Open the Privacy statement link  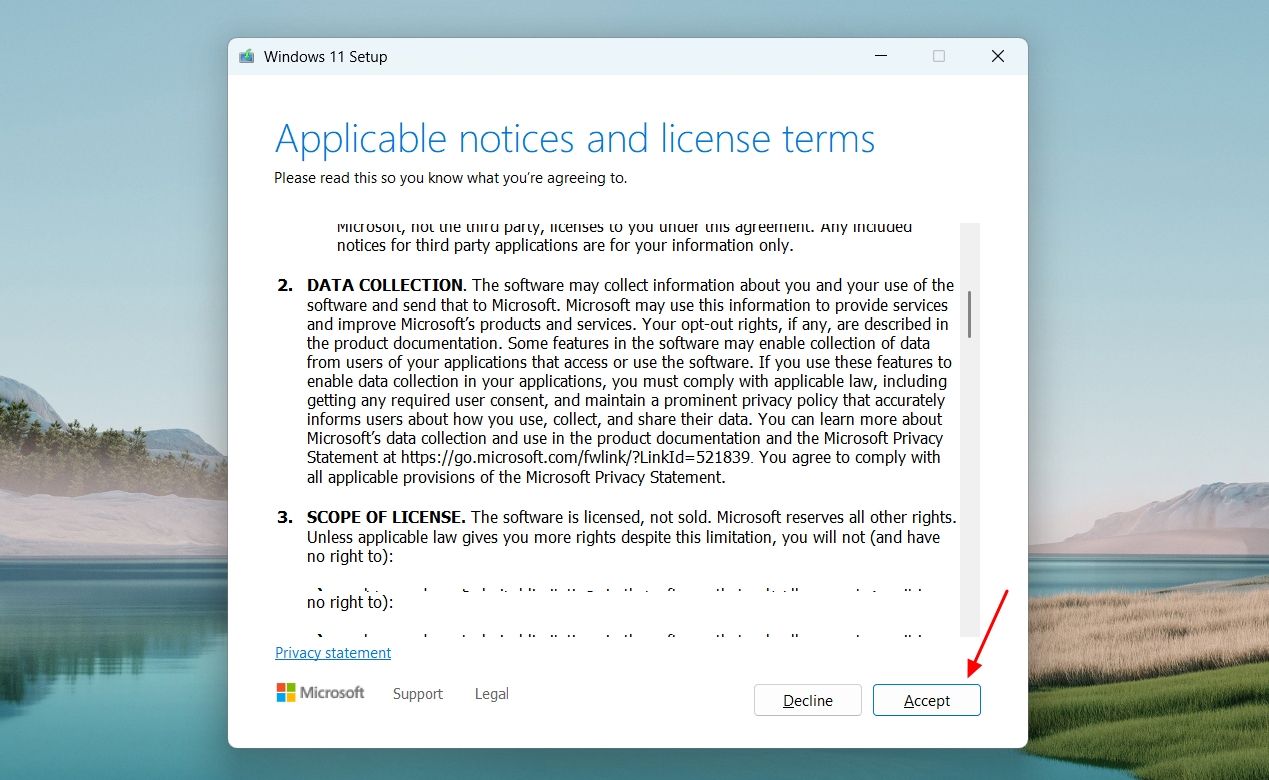333,653
